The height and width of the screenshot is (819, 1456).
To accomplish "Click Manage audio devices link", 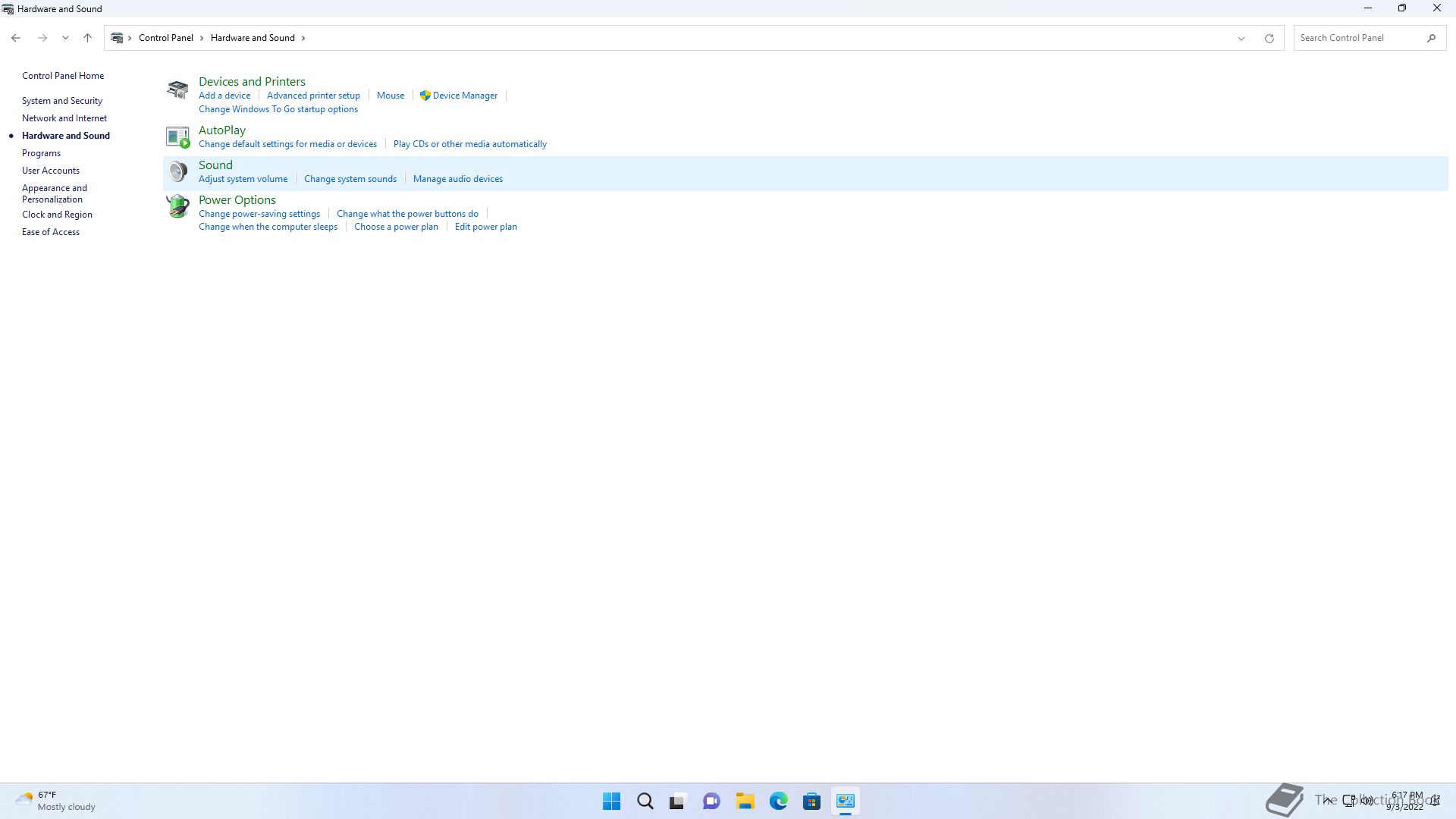I will pyautogui.click(x=457, y=179).
